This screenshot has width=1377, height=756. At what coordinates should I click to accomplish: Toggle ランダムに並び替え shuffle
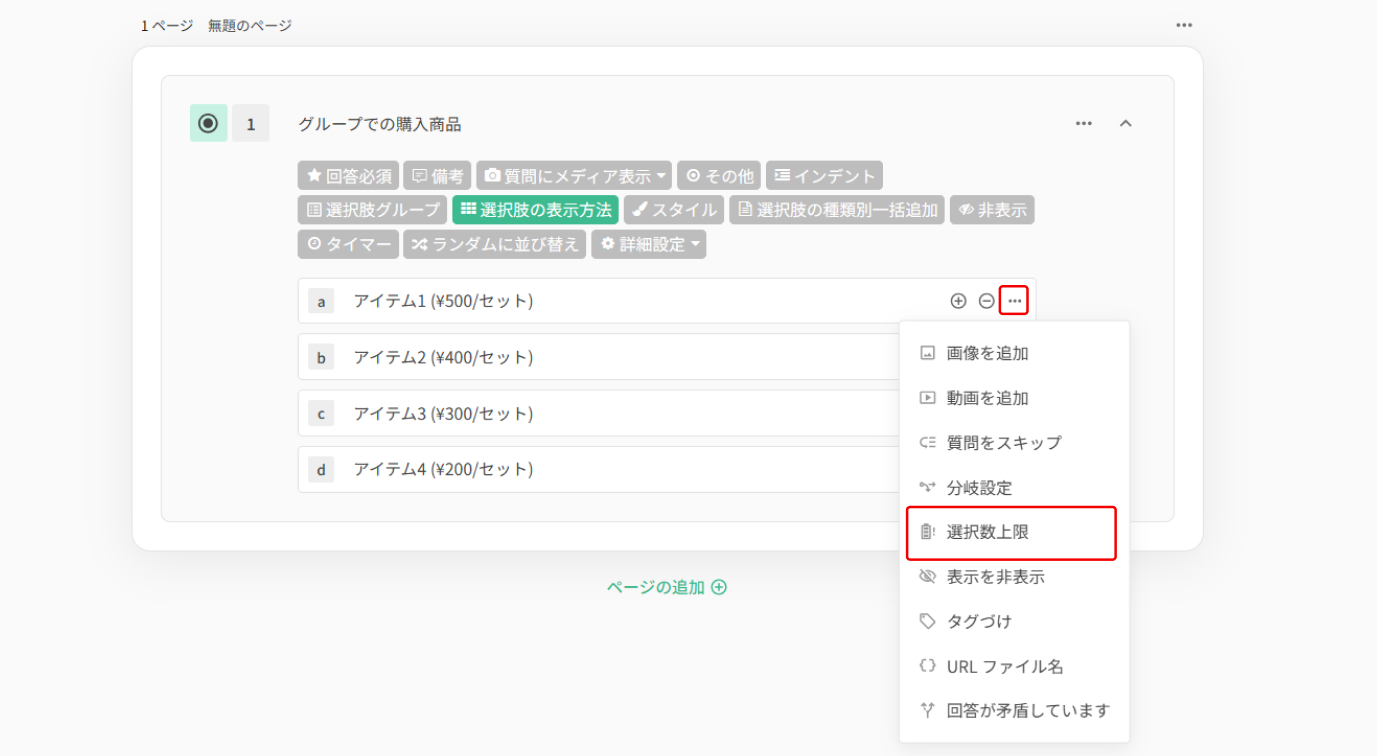pos(495,244)
